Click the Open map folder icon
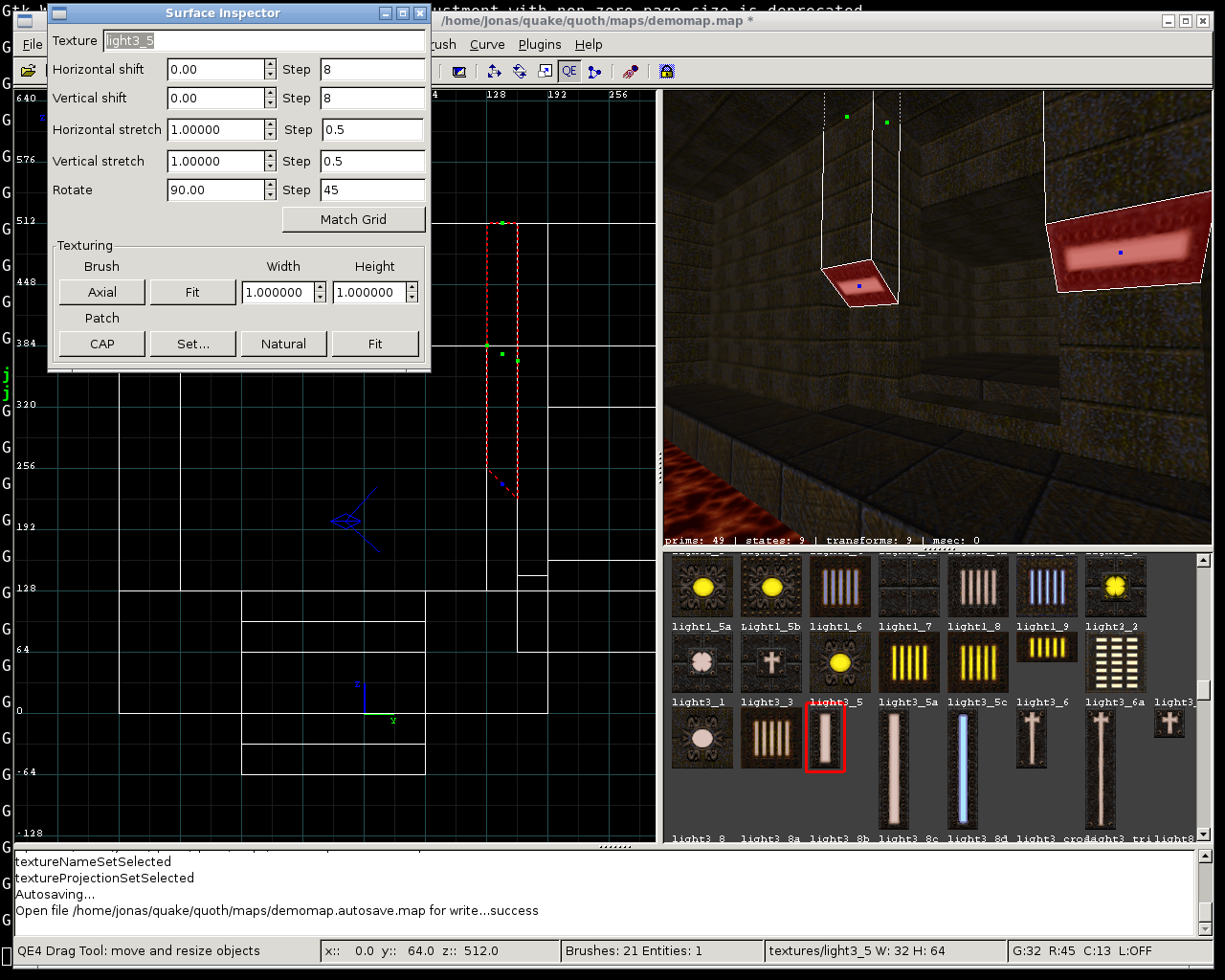Screen dimensions: 1225x980 (29, 71)
